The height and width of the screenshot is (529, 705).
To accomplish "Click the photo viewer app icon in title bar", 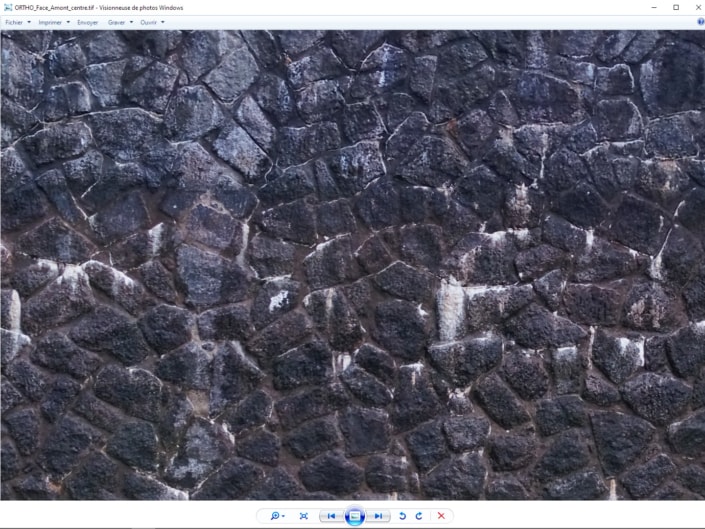I will [7, 7].
